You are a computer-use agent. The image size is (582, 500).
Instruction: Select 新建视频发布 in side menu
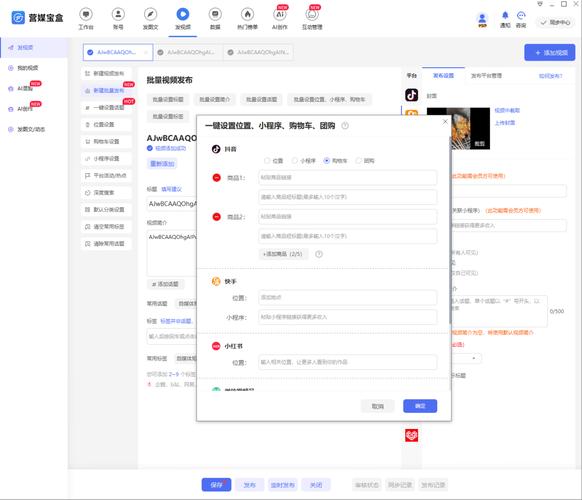(106, 73)
